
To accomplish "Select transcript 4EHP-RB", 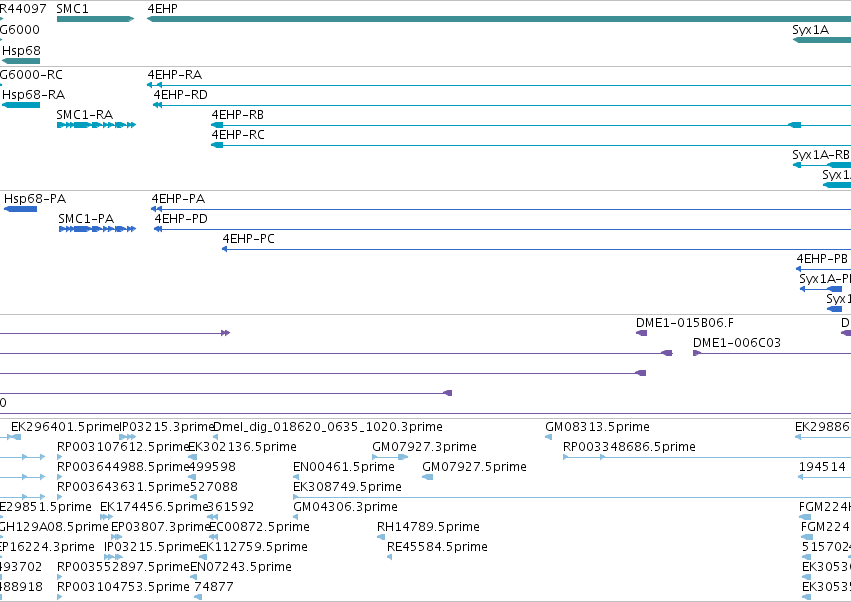I will pos(531,125).
